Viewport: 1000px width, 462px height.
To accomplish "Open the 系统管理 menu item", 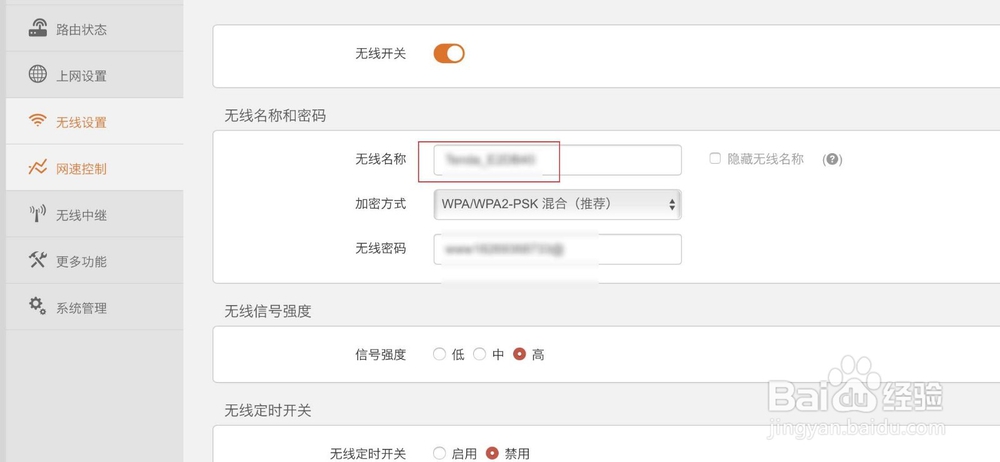I will (94, 307).
